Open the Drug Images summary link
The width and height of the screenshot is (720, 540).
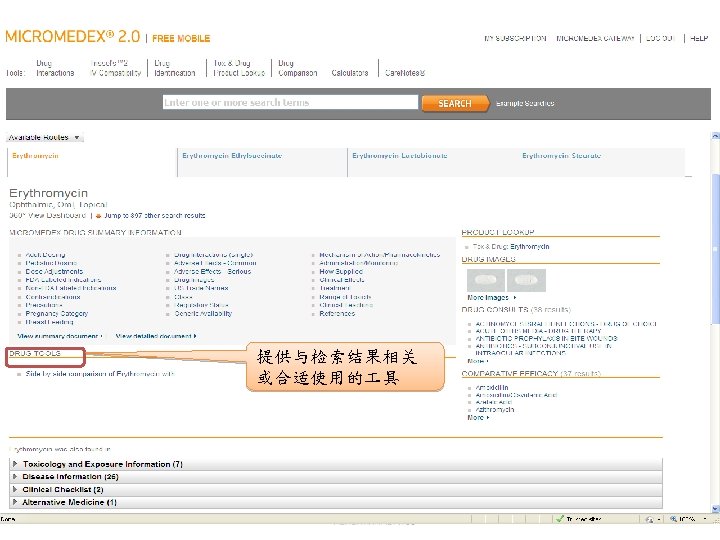[x=194, y=280]
